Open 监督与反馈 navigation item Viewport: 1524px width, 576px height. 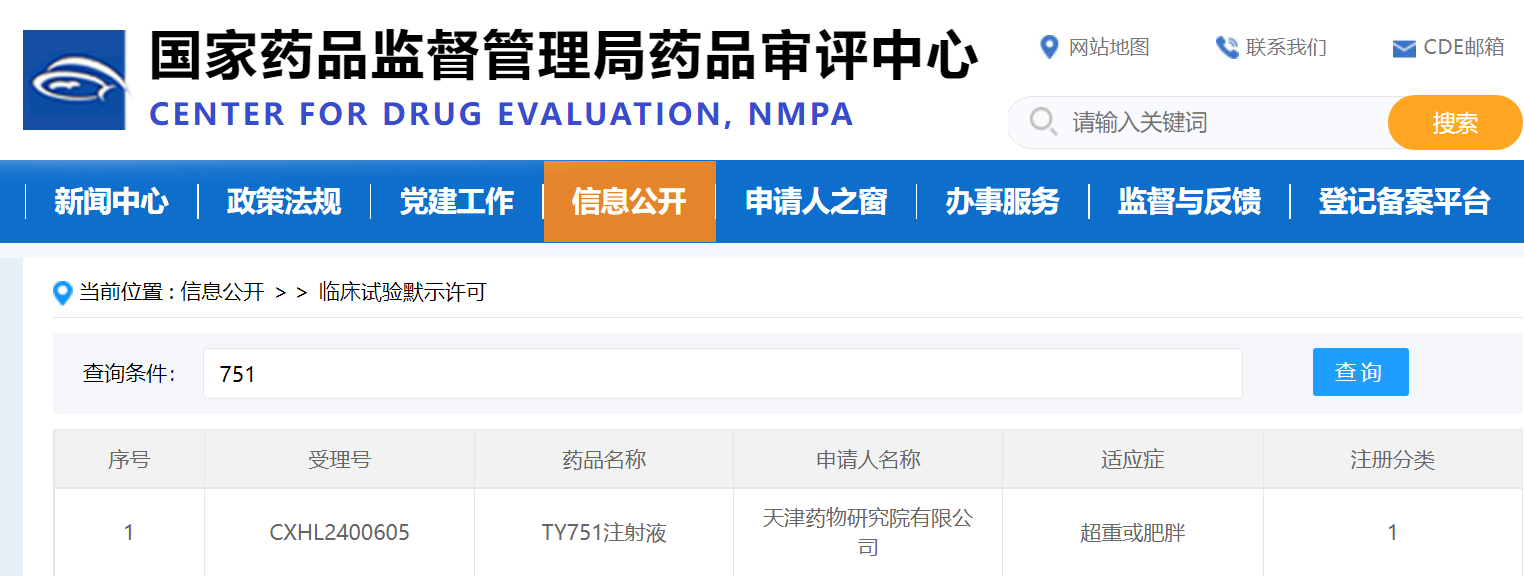click(x=1189, y=202)
